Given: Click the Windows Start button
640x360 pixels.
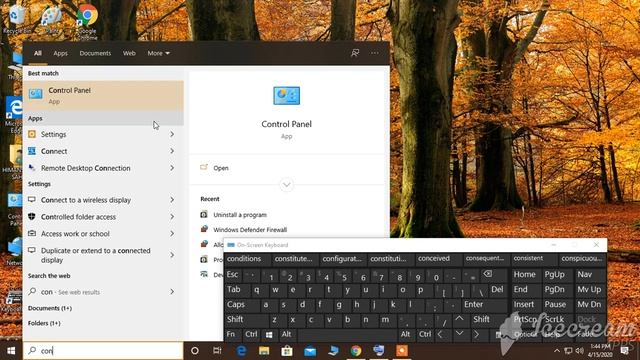Looking at the screenshot, I should click(x=11, y=351).
